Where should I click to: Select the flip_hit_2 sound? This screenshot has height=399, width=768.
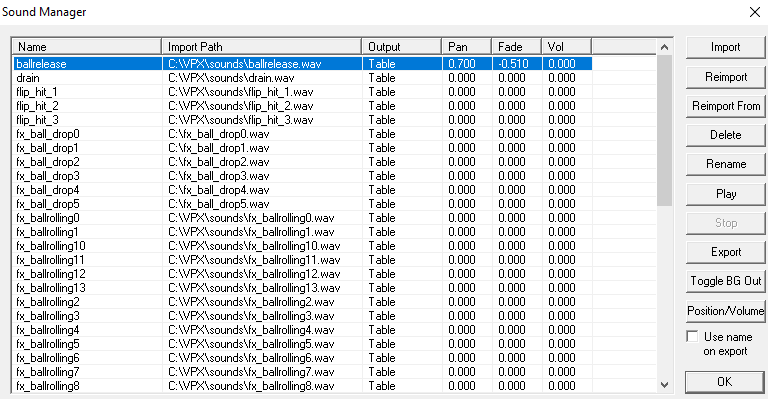click(x=303, y=106)
